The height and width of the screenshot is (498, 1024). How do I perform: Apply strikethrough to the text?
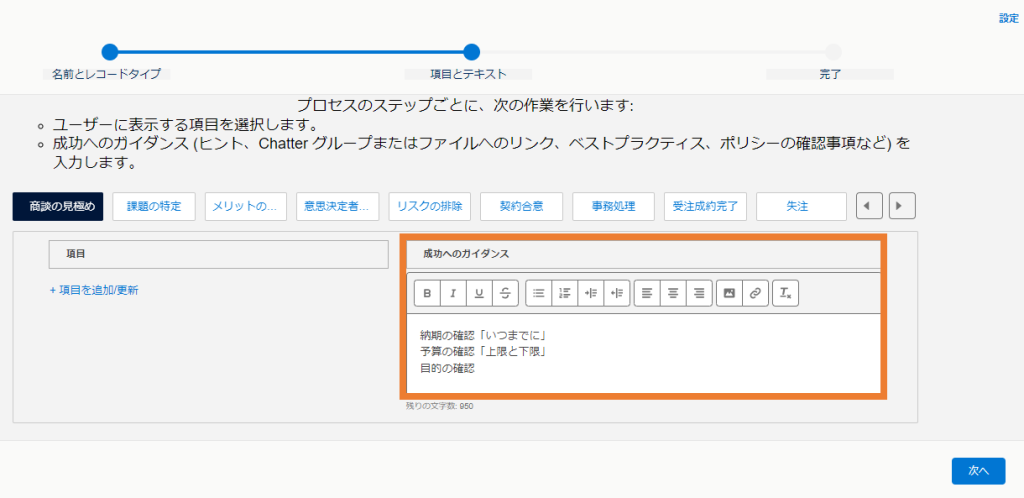tap(505, 293)
